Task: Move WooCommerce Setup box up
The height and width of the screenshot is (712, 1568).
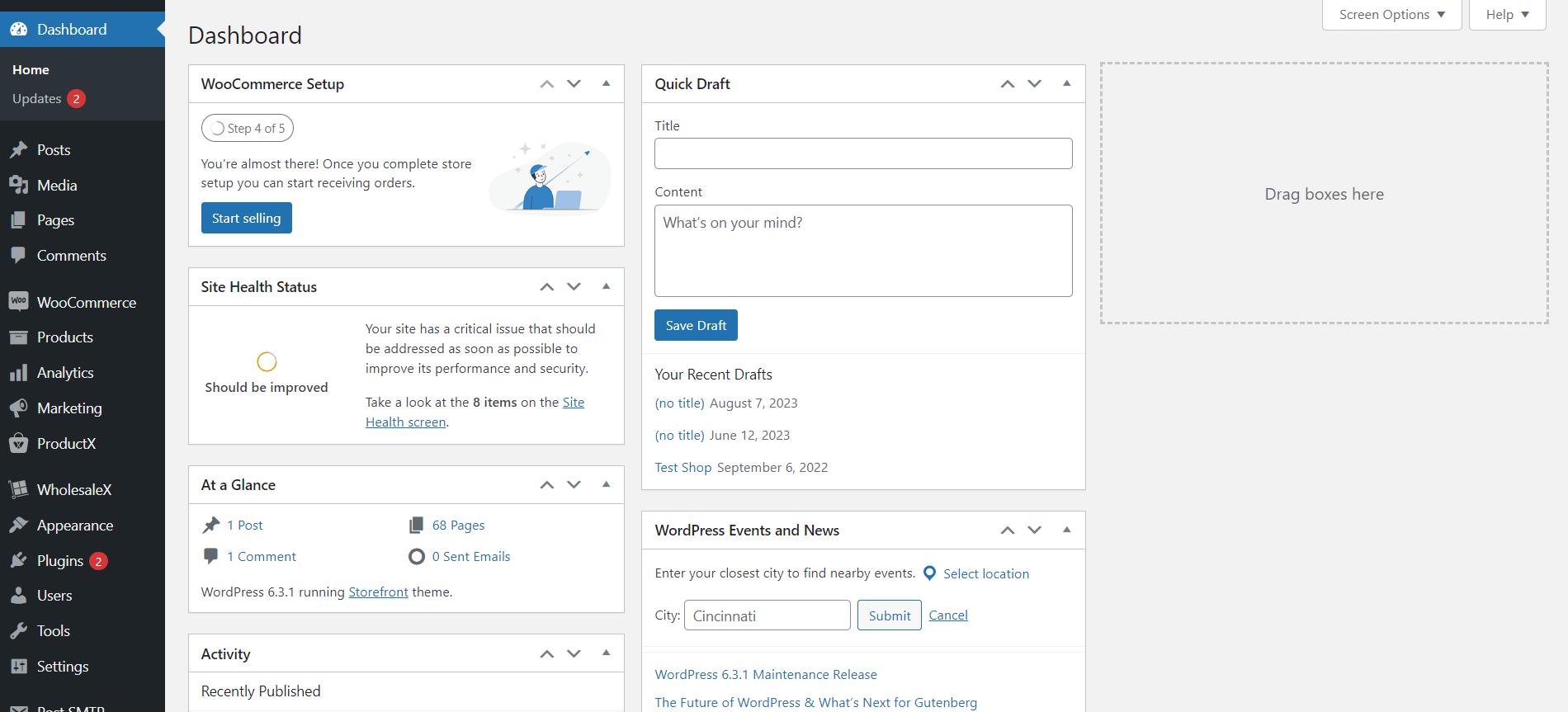Action: [x=547, y=84]
